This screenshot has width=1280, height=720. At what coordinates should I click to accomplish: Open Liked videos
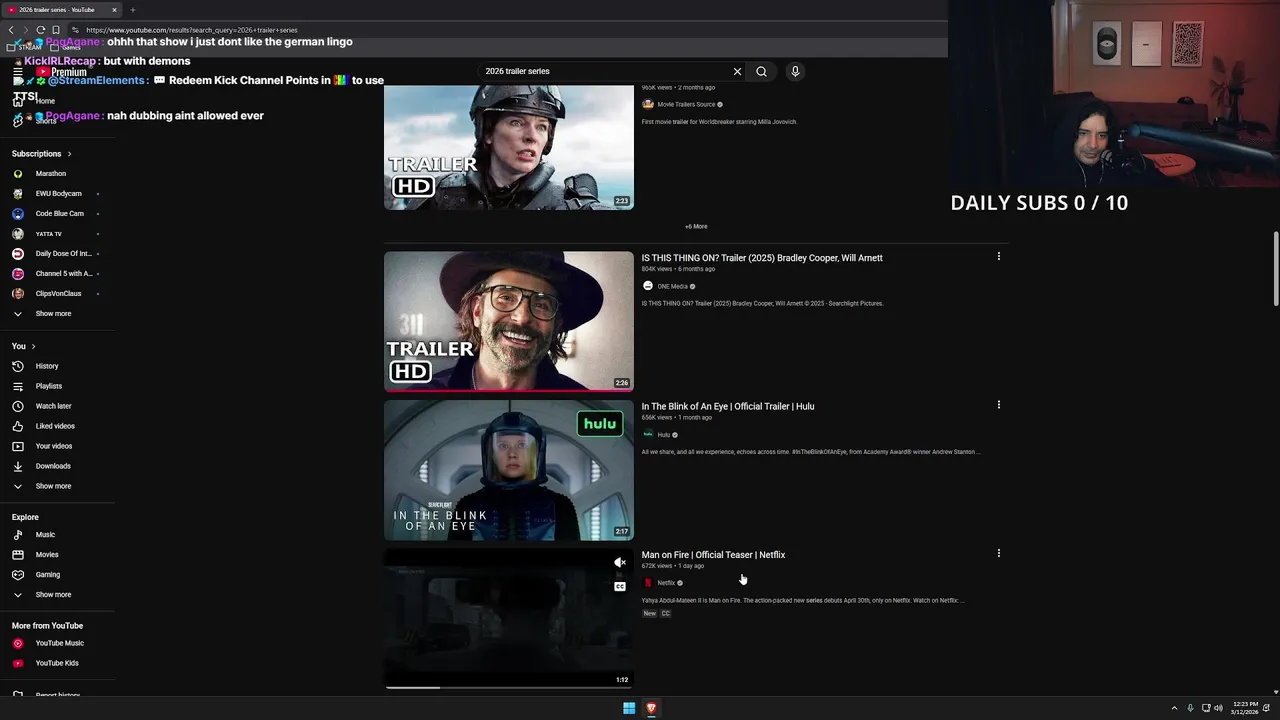click(x=55, y=426)
